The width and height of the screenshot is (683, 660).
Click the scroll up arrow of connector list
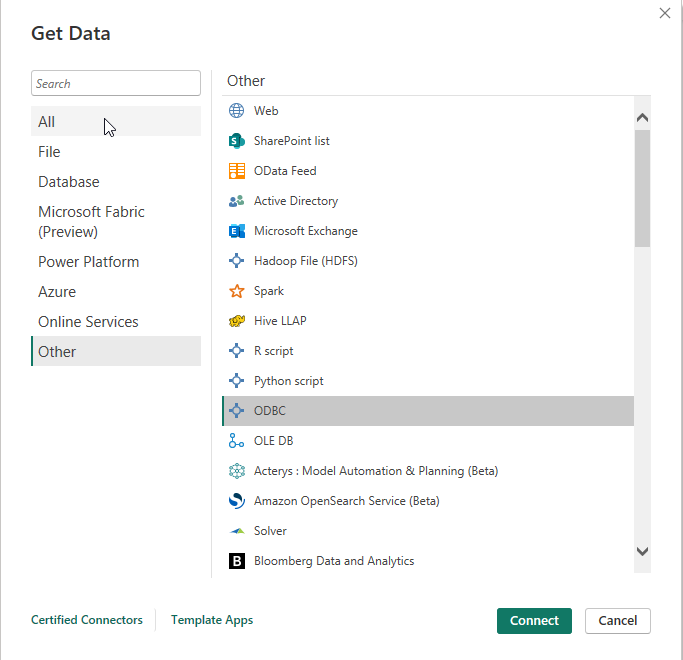tap(642, 118)
